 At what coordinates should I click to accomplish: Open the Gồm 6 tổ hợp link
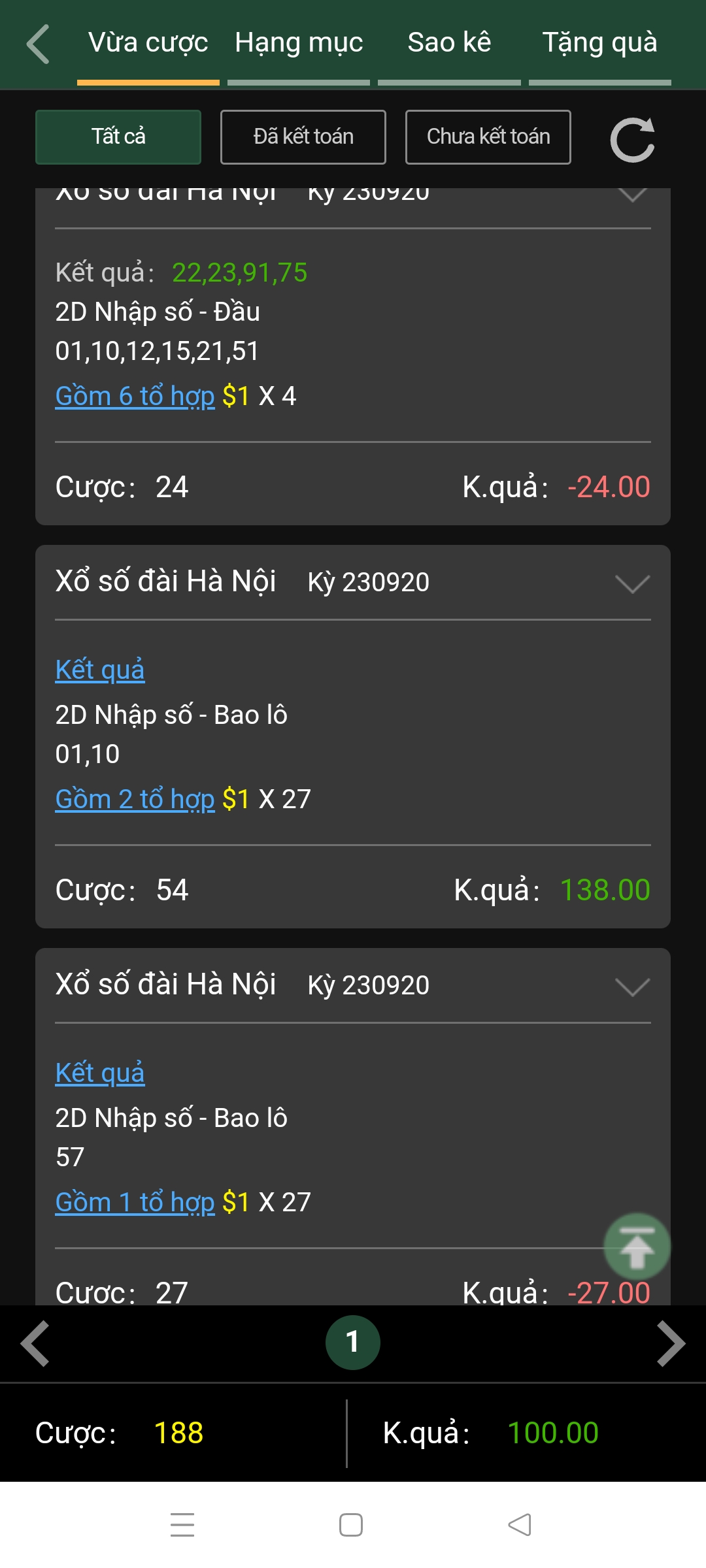click(135, 396)
